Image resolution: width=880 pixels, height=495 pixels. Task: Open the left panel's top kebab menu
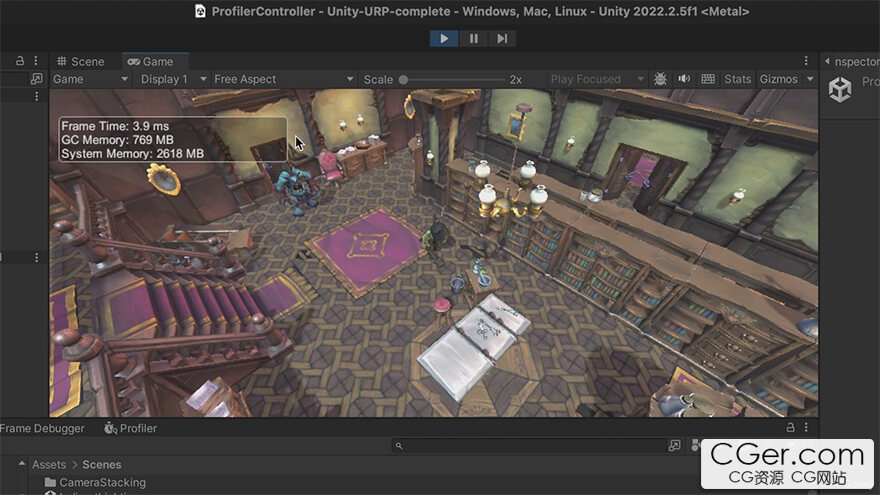(36, 61)
